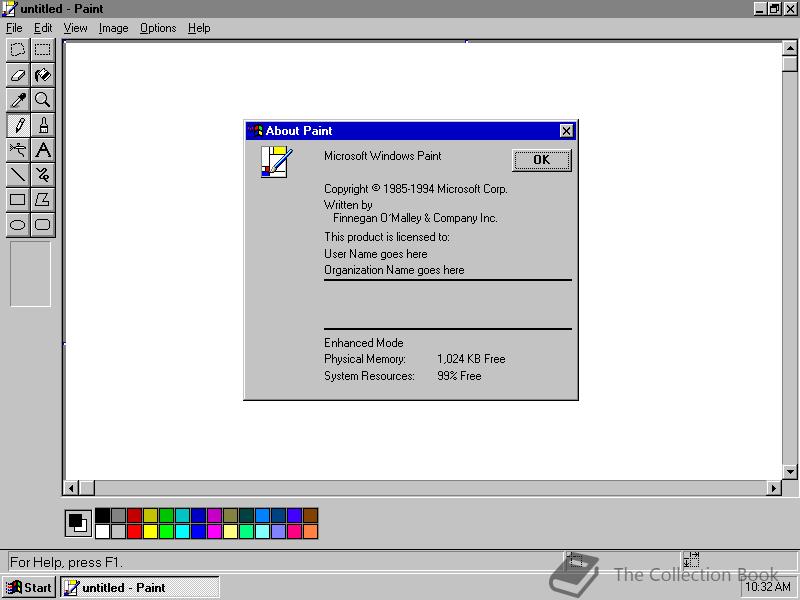Open the View menu
The width and height of the screenshot is (800, 600).
pos(75,28)
